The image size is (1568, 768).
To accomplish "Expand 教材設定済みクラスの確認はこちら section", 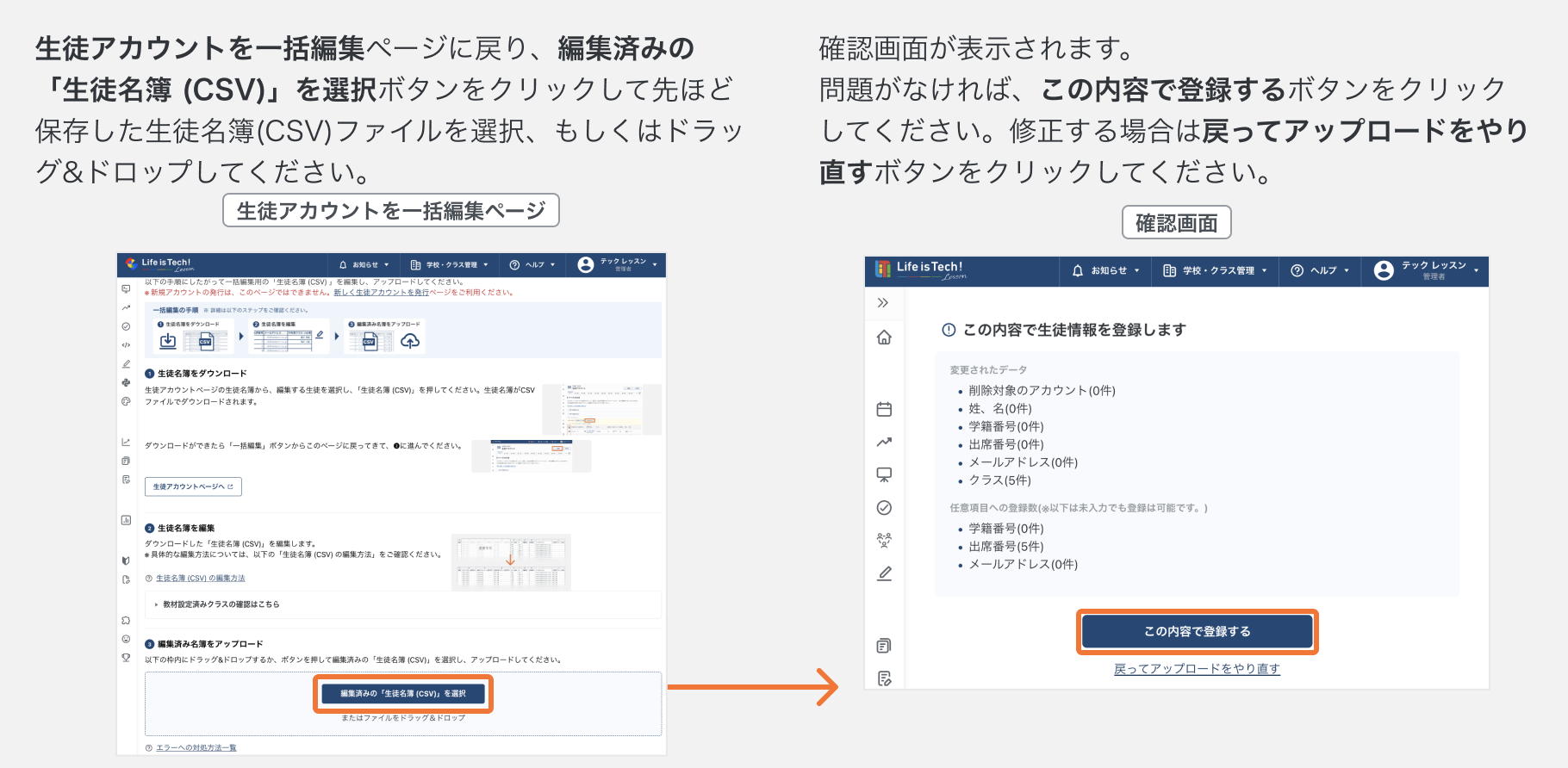I will [221, 604].
